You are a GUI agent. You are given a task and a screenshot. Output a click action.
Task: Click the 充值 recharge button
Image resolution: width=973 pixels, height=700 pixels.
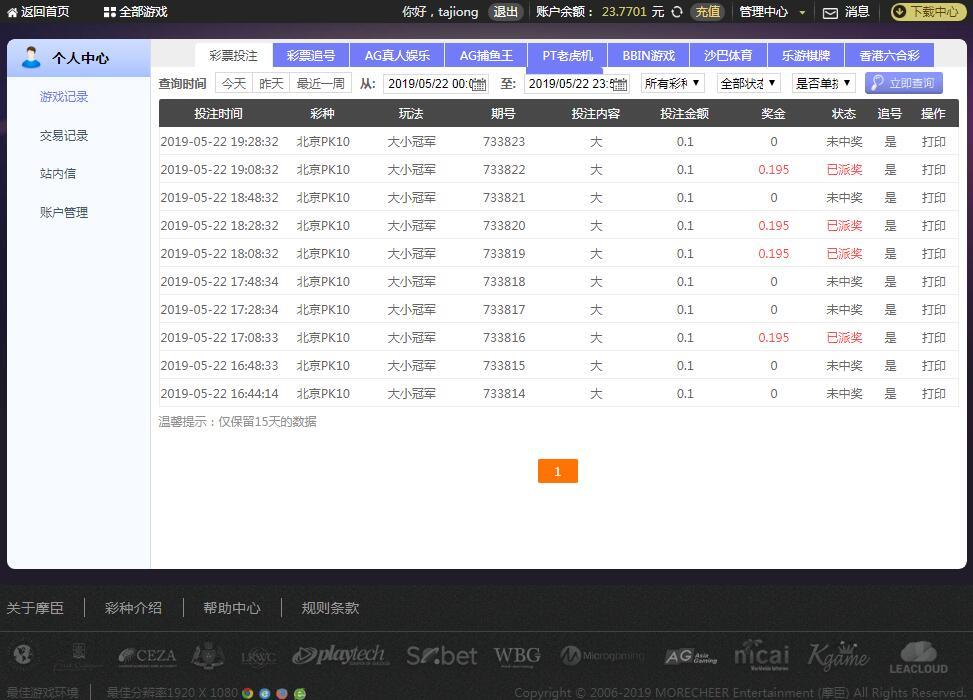[x=707, y=12]
